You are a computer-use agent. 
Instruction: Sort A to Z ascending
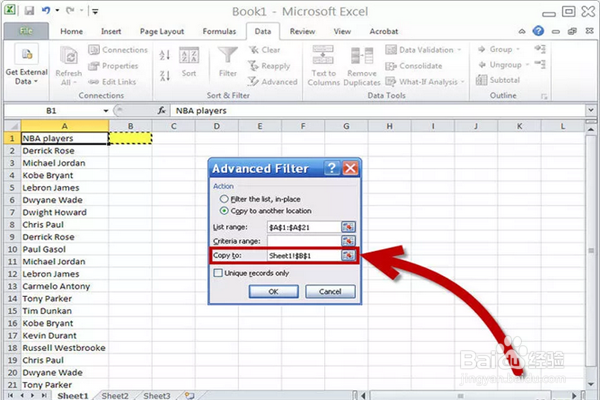165,55
